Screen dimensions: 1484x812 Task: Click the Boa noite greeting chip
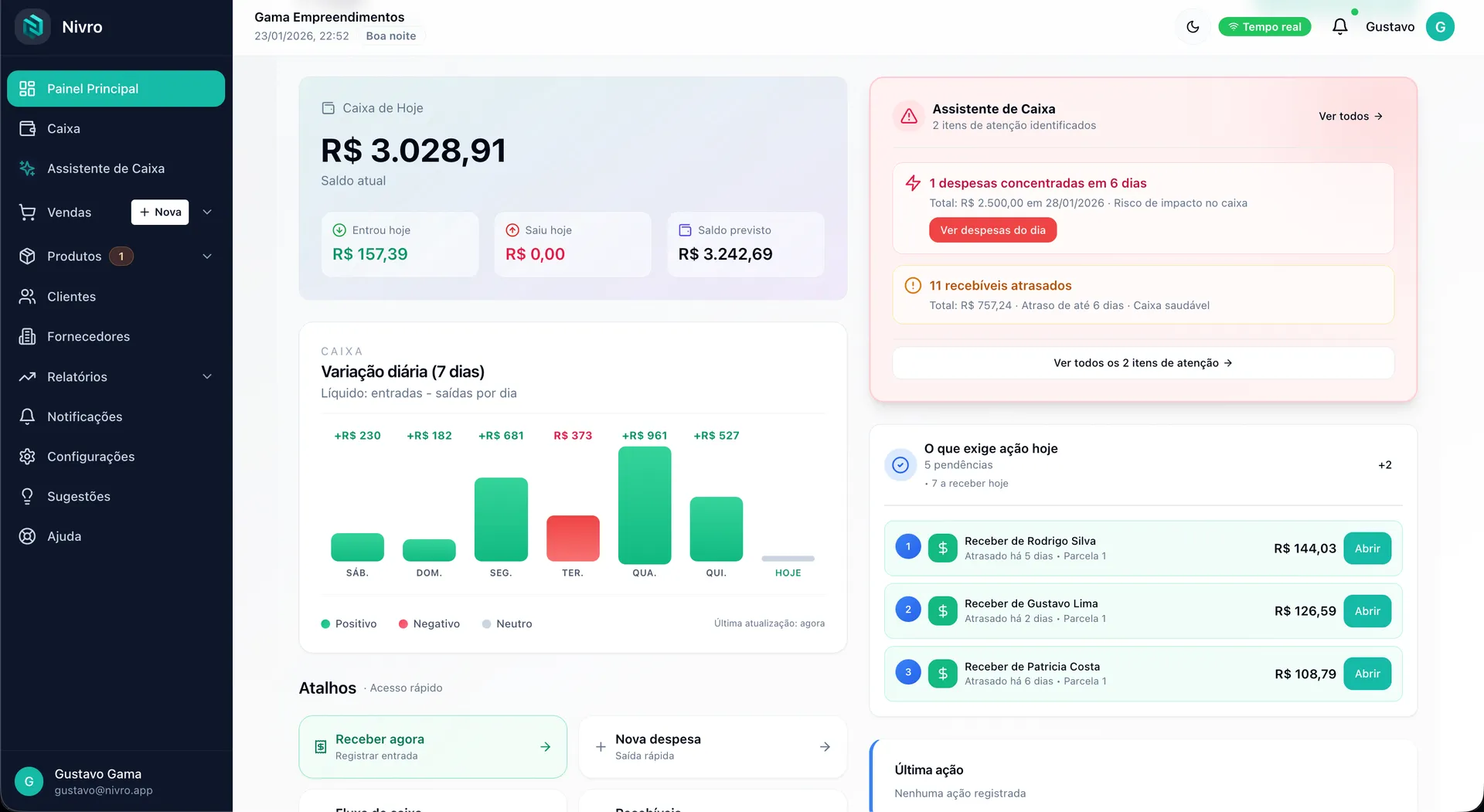(391, 36)
